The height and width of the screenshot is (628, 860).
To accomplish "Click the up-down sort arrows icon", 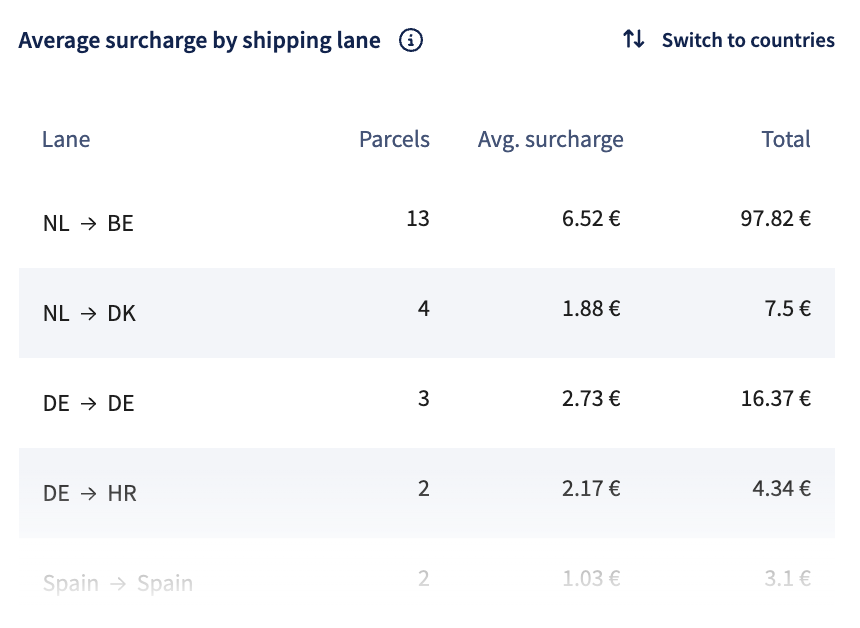I will pyautogui.click(x=633, y=40).
